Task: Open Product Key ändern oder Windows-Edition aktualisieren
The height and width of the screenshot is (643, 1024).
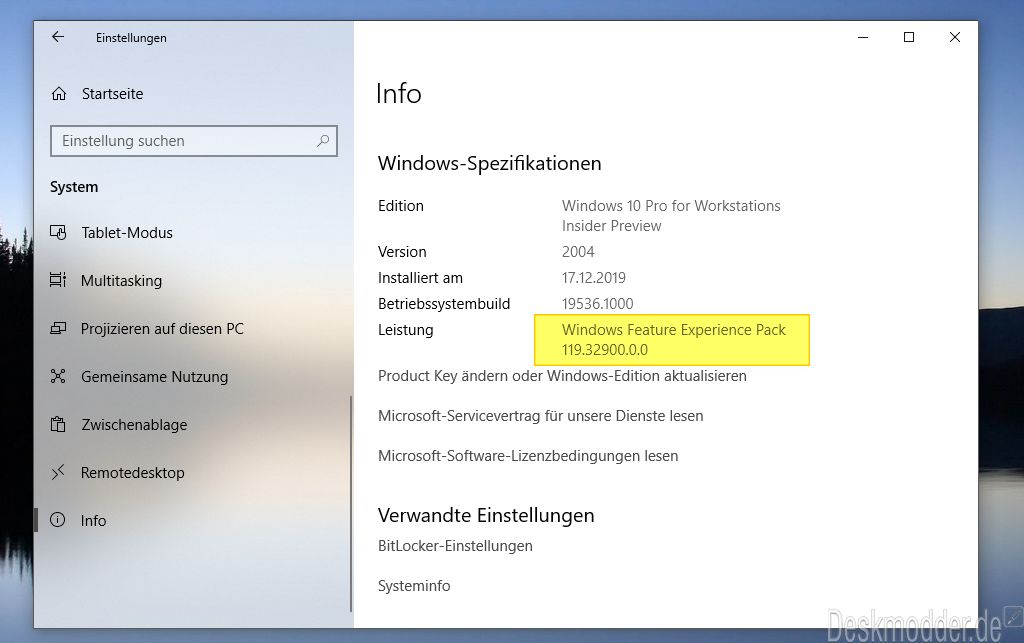Action: pos(562,376)
